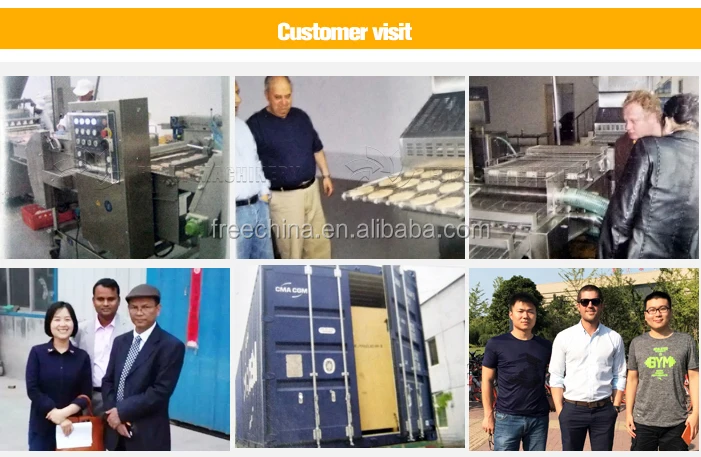Screen dimensions: 701x457
Task: Click the red crate under the machine
Action: pos(39,217)
